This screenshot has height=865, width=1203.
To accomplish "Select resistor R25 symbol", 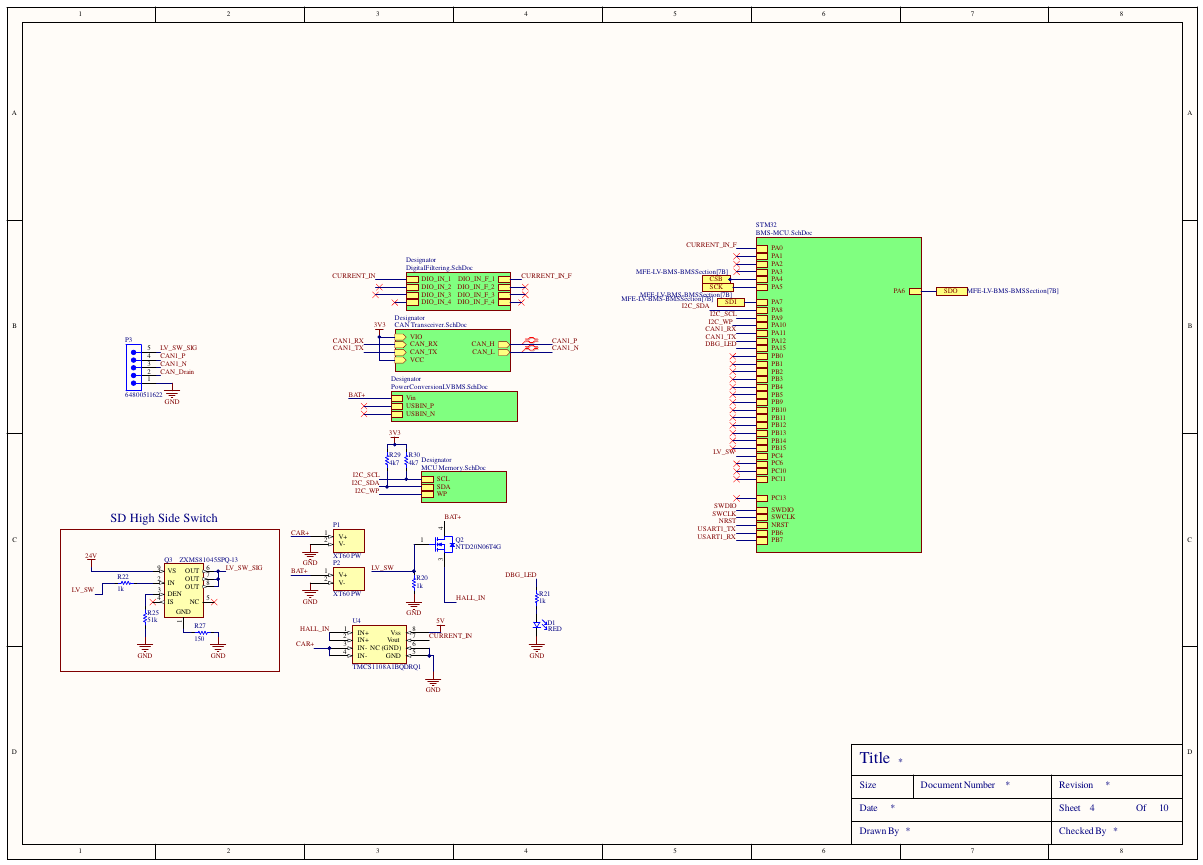I will (146, 616).
